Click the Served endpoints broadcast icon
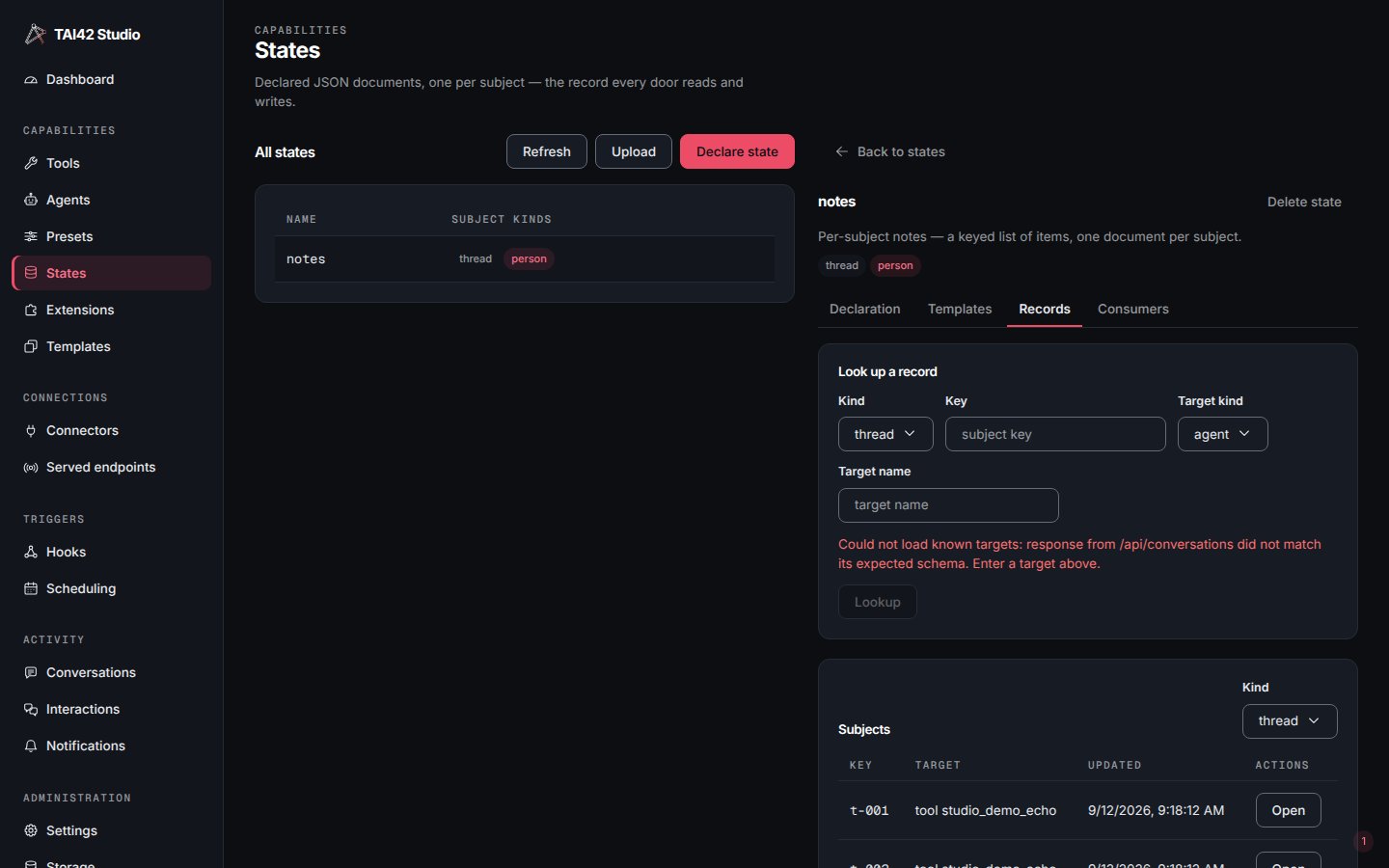 point(31,468)
